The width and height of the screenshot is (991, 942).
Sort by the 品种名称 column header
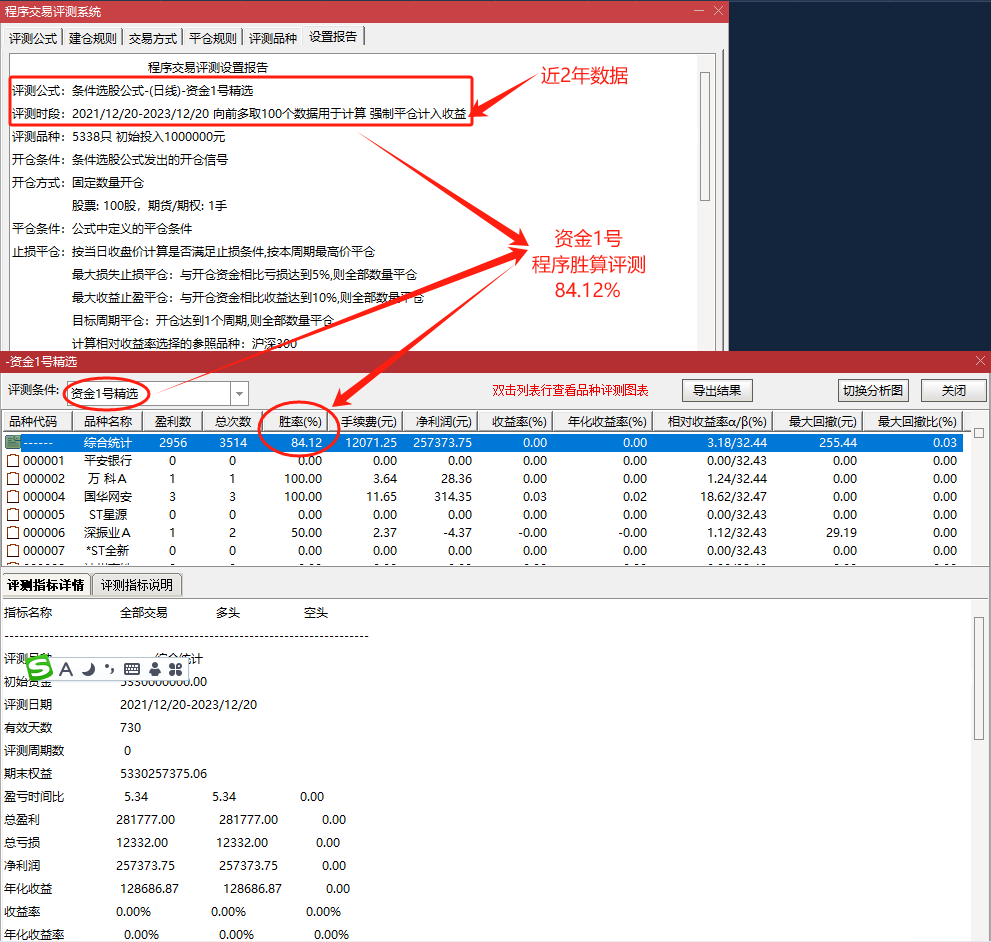pyautogui.click(x=107, y=421)
